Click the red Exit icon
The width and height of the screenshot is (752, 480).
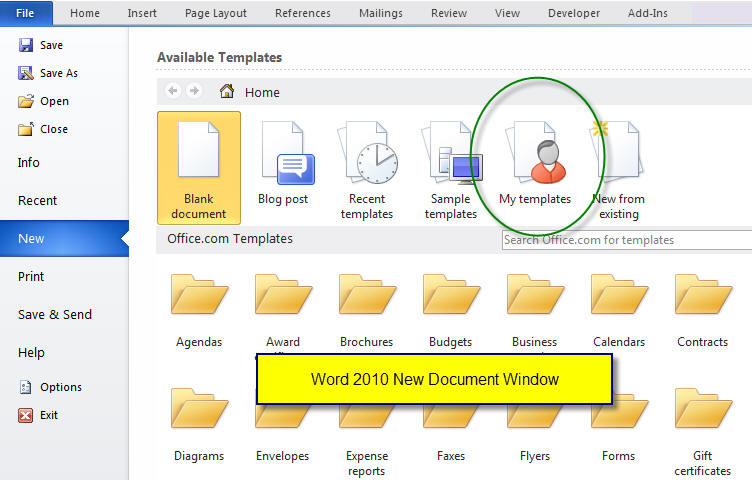coord(25,415)
